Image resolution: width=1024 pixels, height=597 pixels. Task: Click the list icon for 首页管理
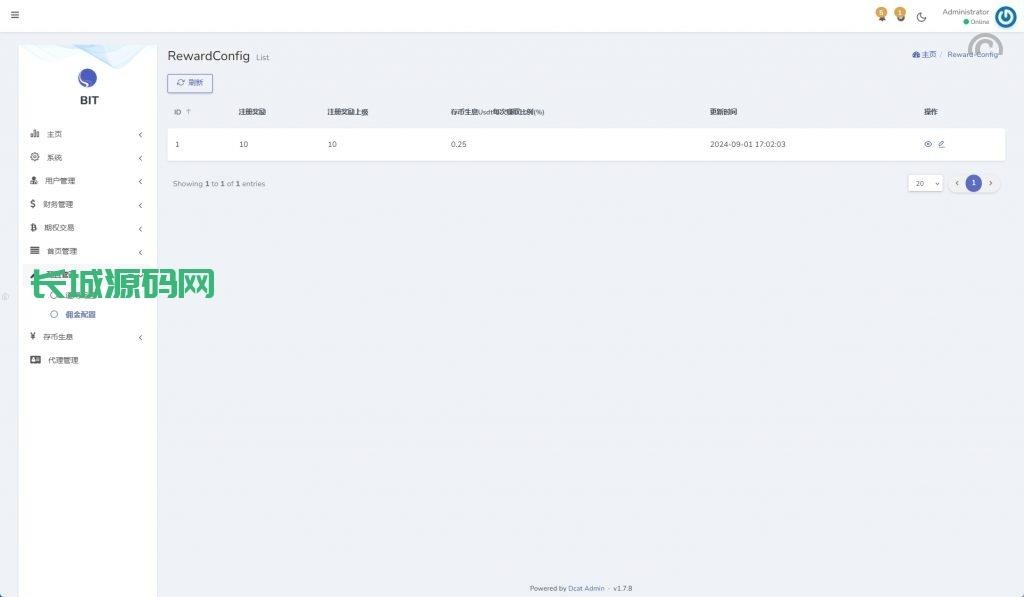[35, 250]
